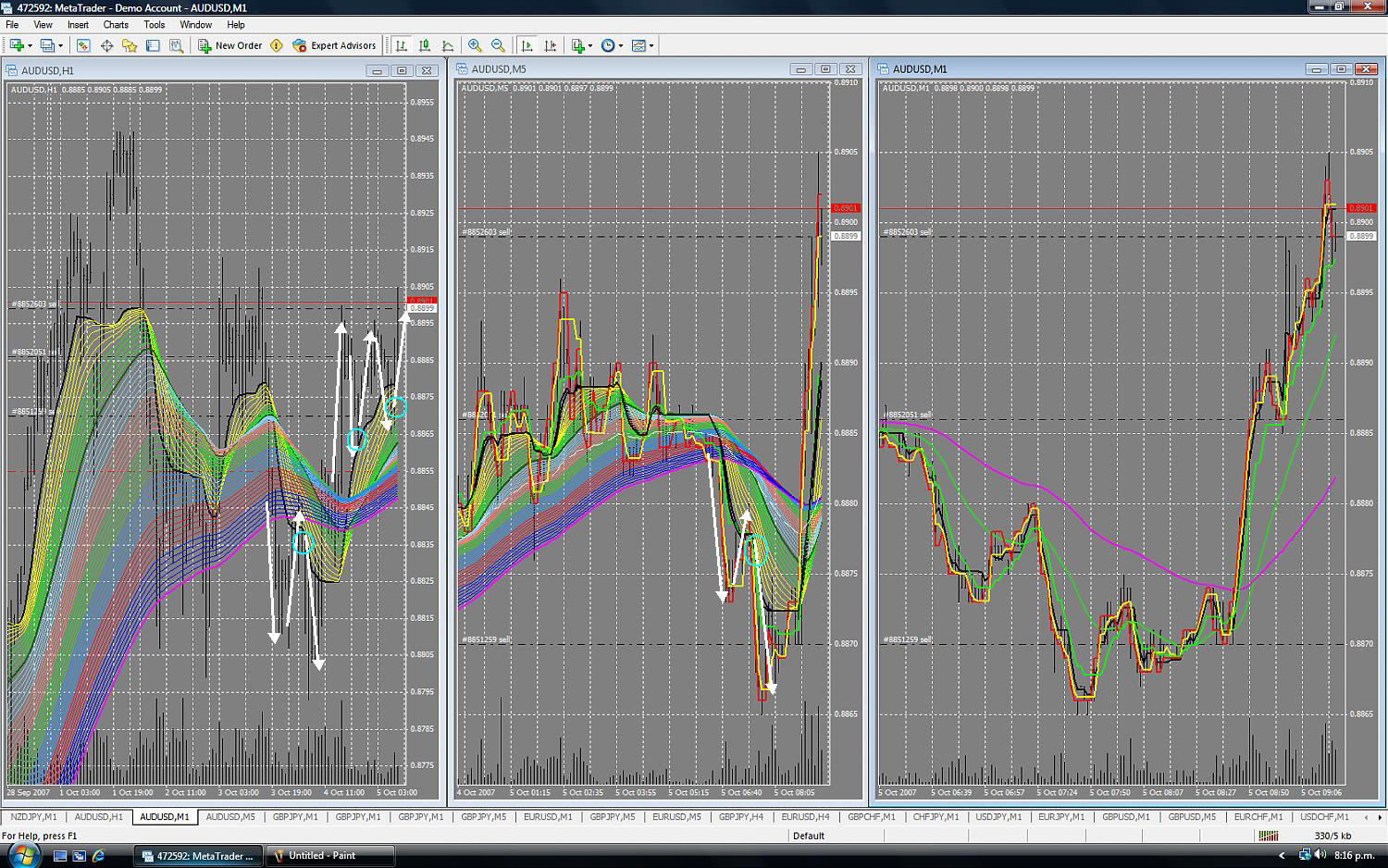
Task: Switch to the NZDJPY,M1 chart tab
Action: click(x=34, y=817)
